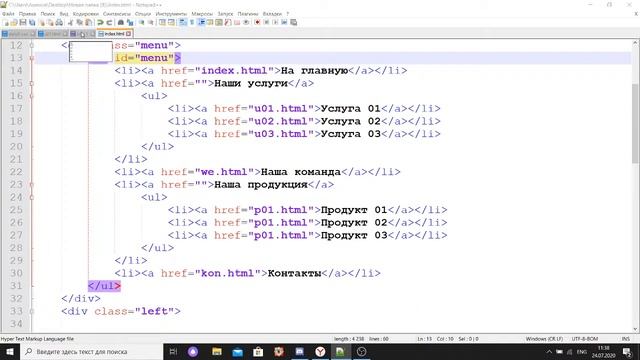Toggle word wrap in the toolbar
The image size is (640, 360).
coord(182,22)
